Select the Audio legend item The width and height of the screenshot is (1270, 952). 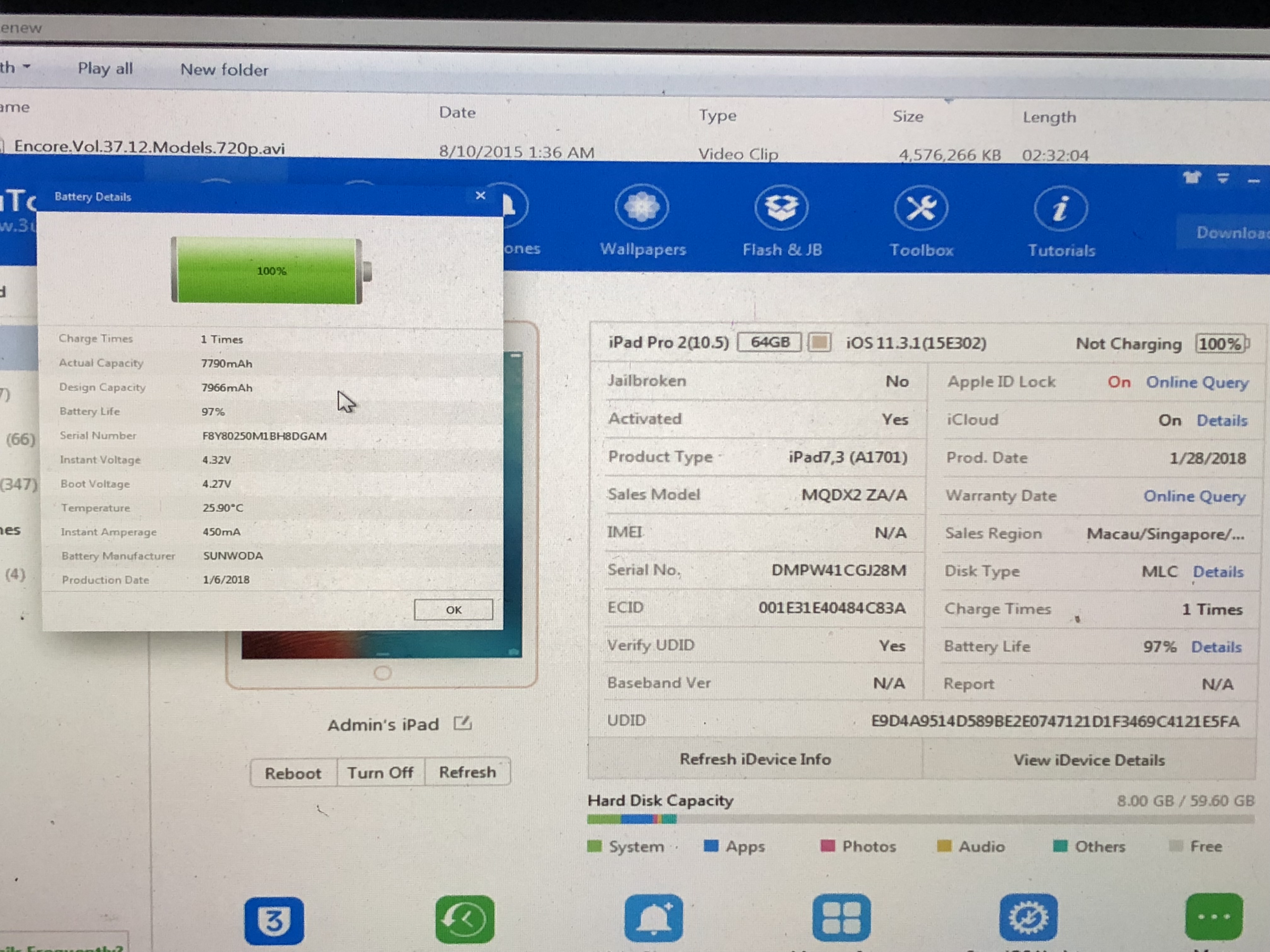(x=971, y=847)
